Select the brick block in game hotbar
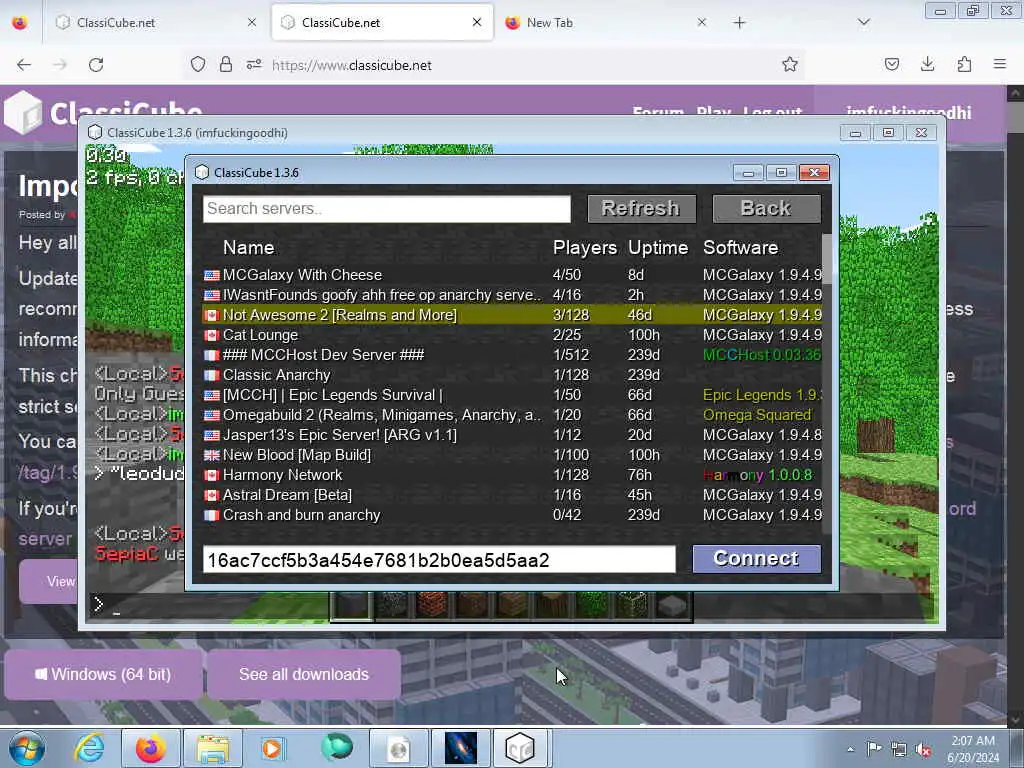The height and width of the screenshot is (768, 1024). 432,605
